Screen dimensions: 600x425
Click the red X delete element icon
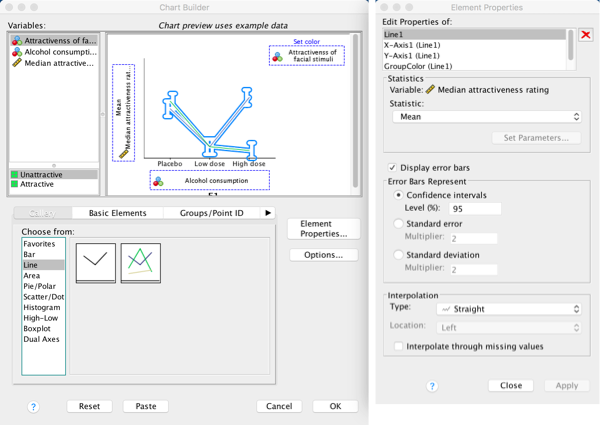(x=586, y=36)
